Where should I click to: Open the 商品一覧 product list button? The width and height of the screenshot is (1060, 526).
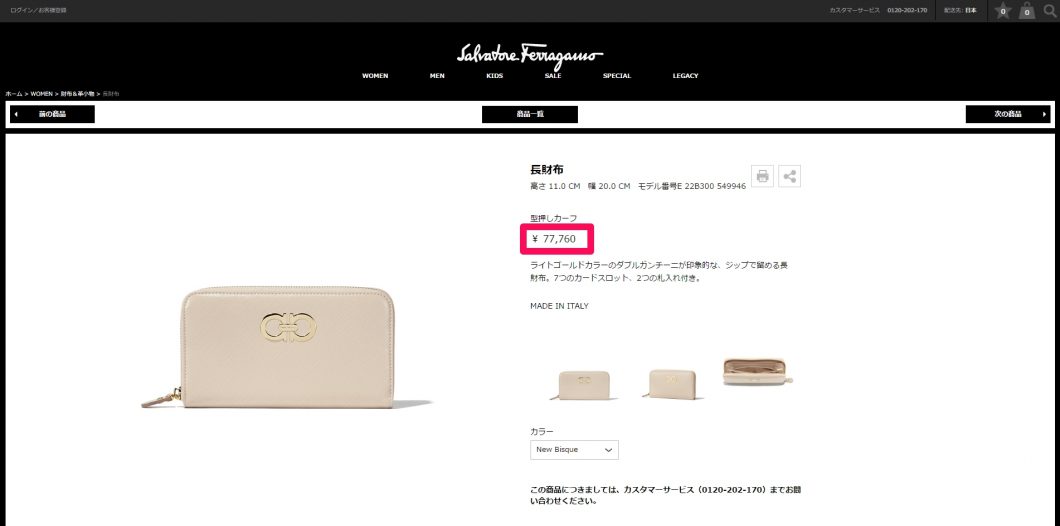click(530, 114)
